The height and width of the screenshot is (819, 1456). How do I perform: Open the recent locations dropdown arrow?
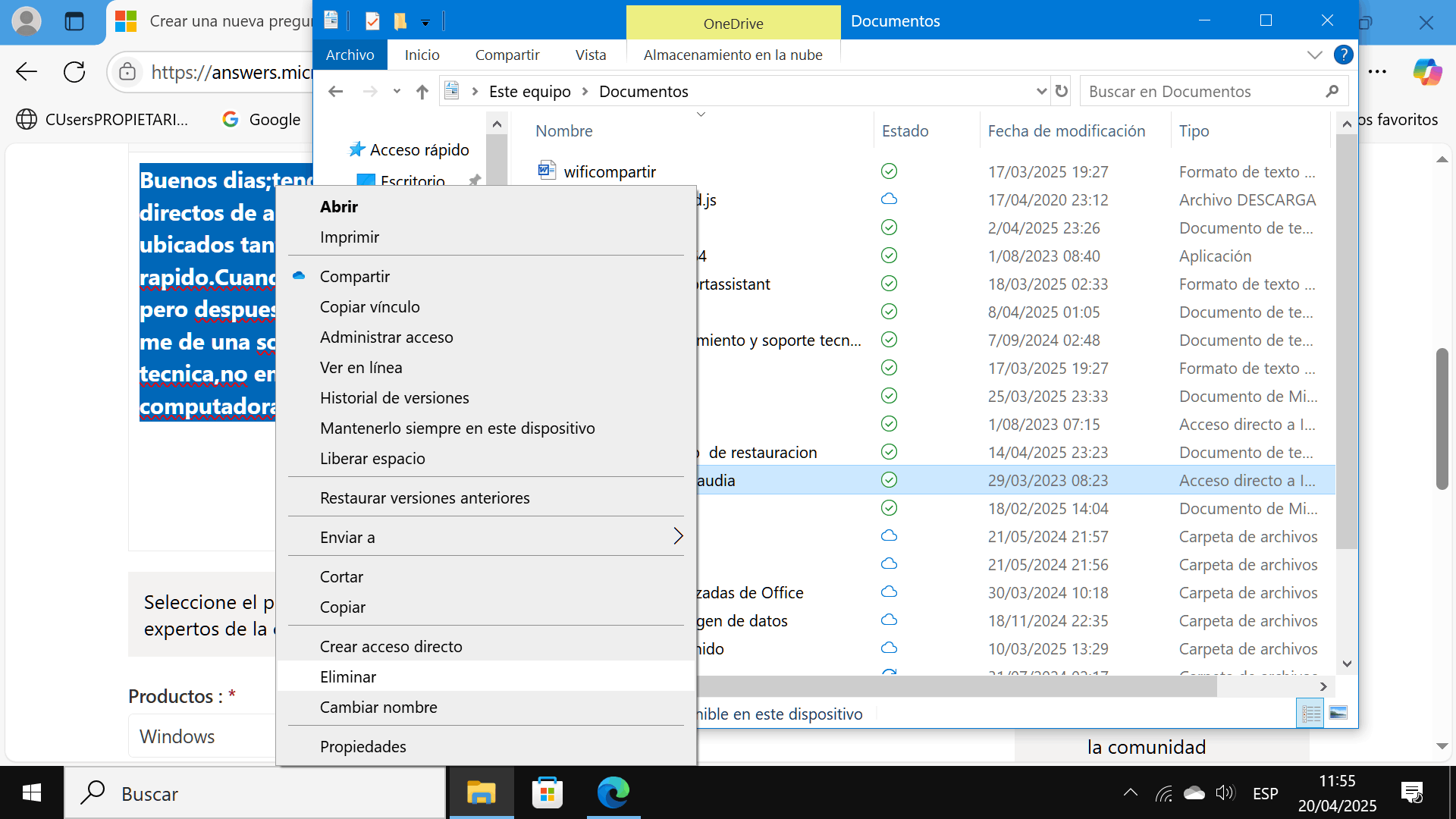point(397,92)
